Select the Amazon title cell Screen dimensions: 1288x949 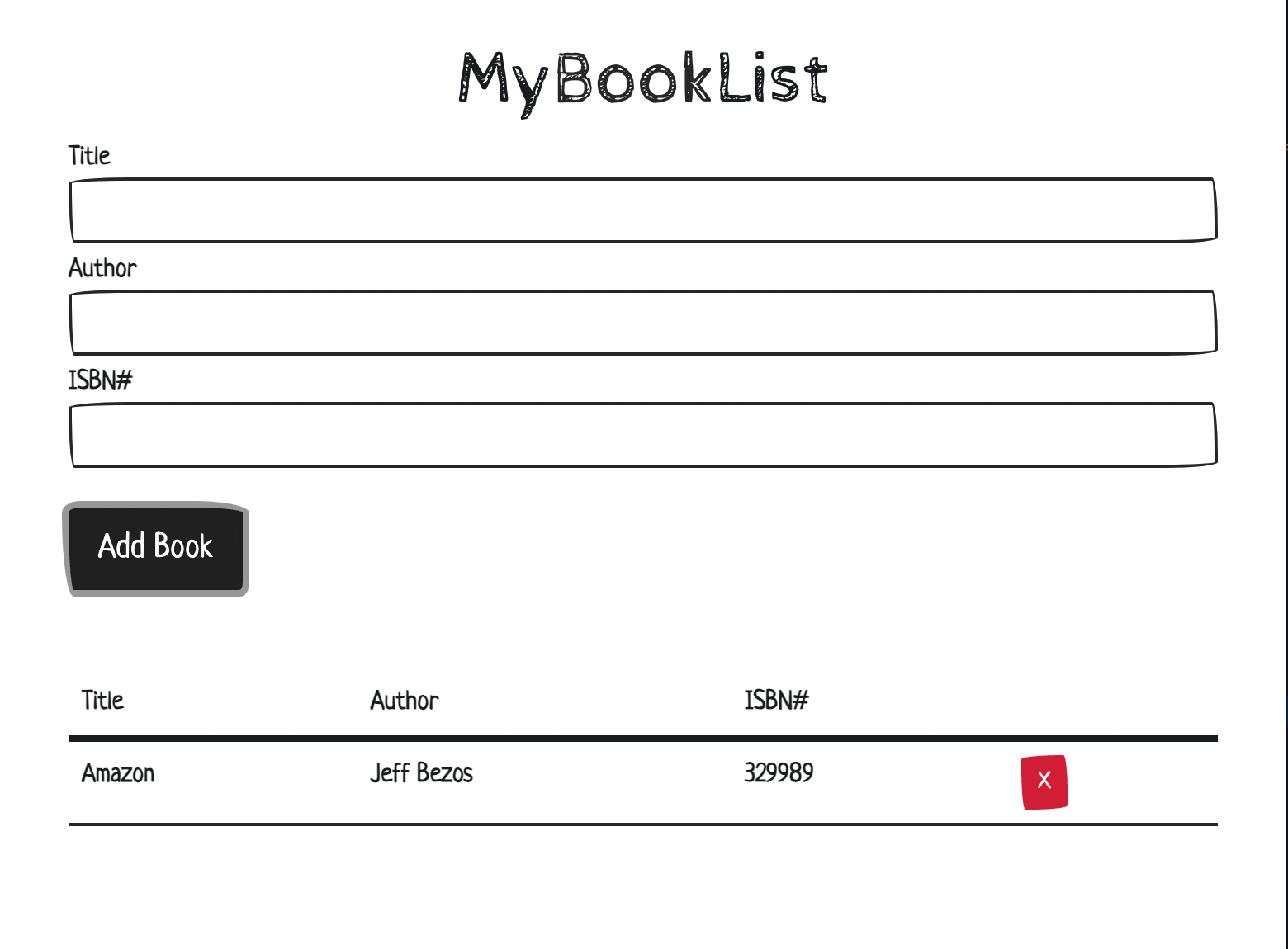coord(118,773)
